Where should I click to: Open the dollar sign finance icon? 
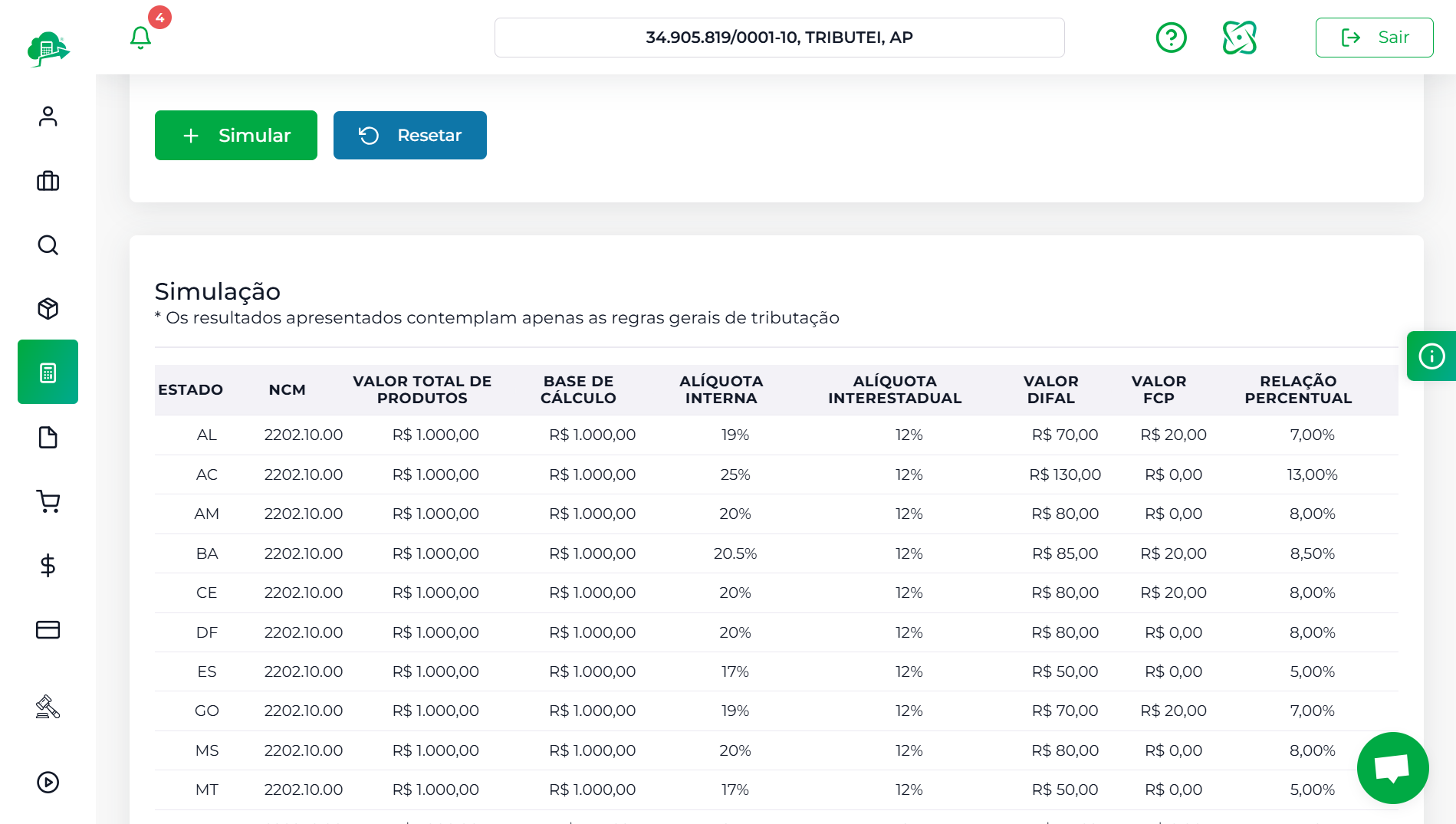click(48, 566)
